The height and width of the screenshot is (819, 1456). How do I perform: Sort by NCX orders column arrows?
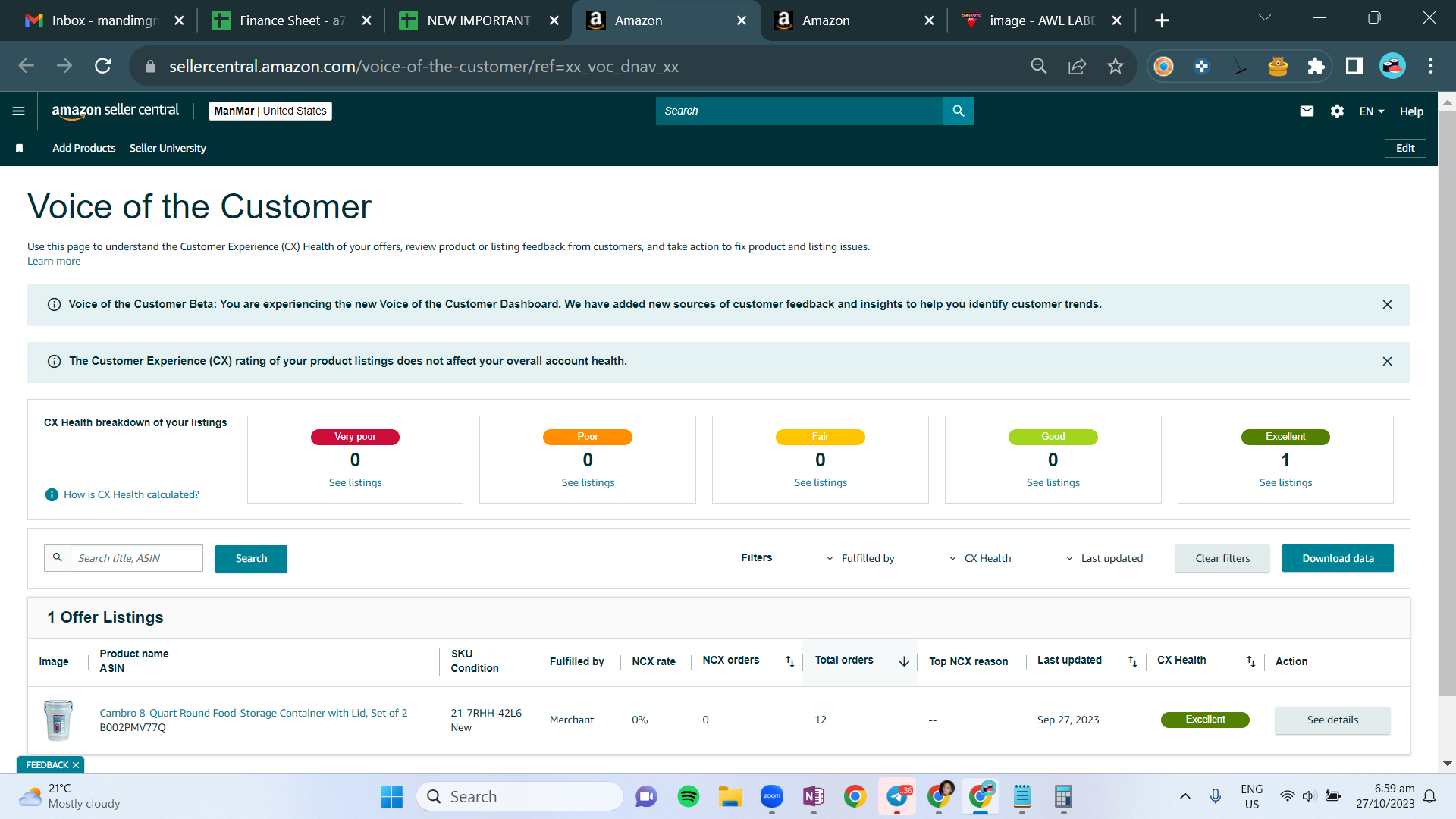(789, 661)
